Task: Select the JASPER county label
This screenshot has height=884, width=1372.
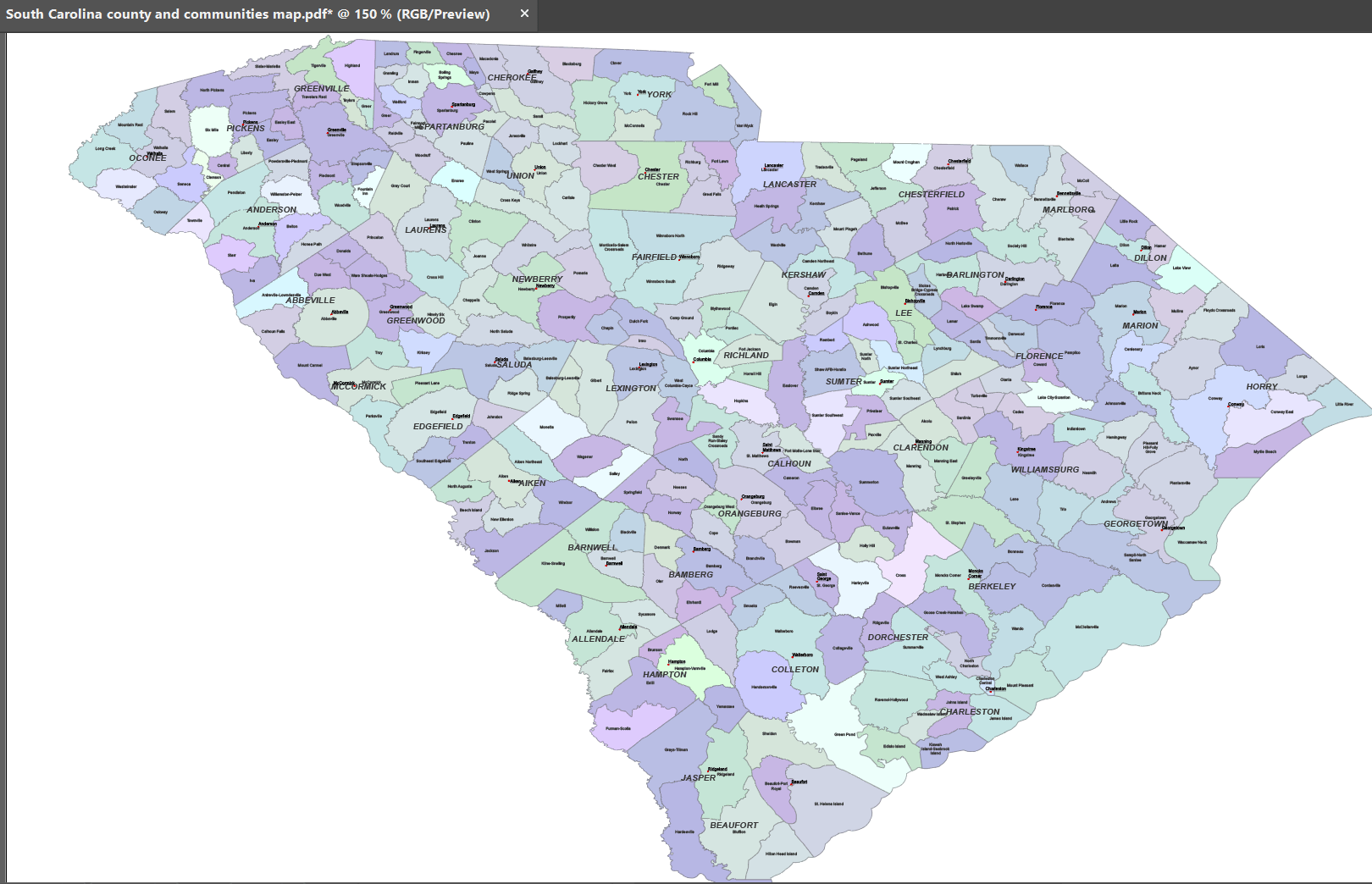Action: 699,778
